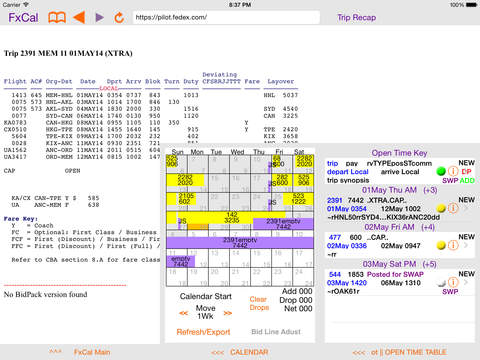Expand trip 477 with its chevron
Viewport: 480px width, 360px height.
pyautogui.click(x=466, y=245)
